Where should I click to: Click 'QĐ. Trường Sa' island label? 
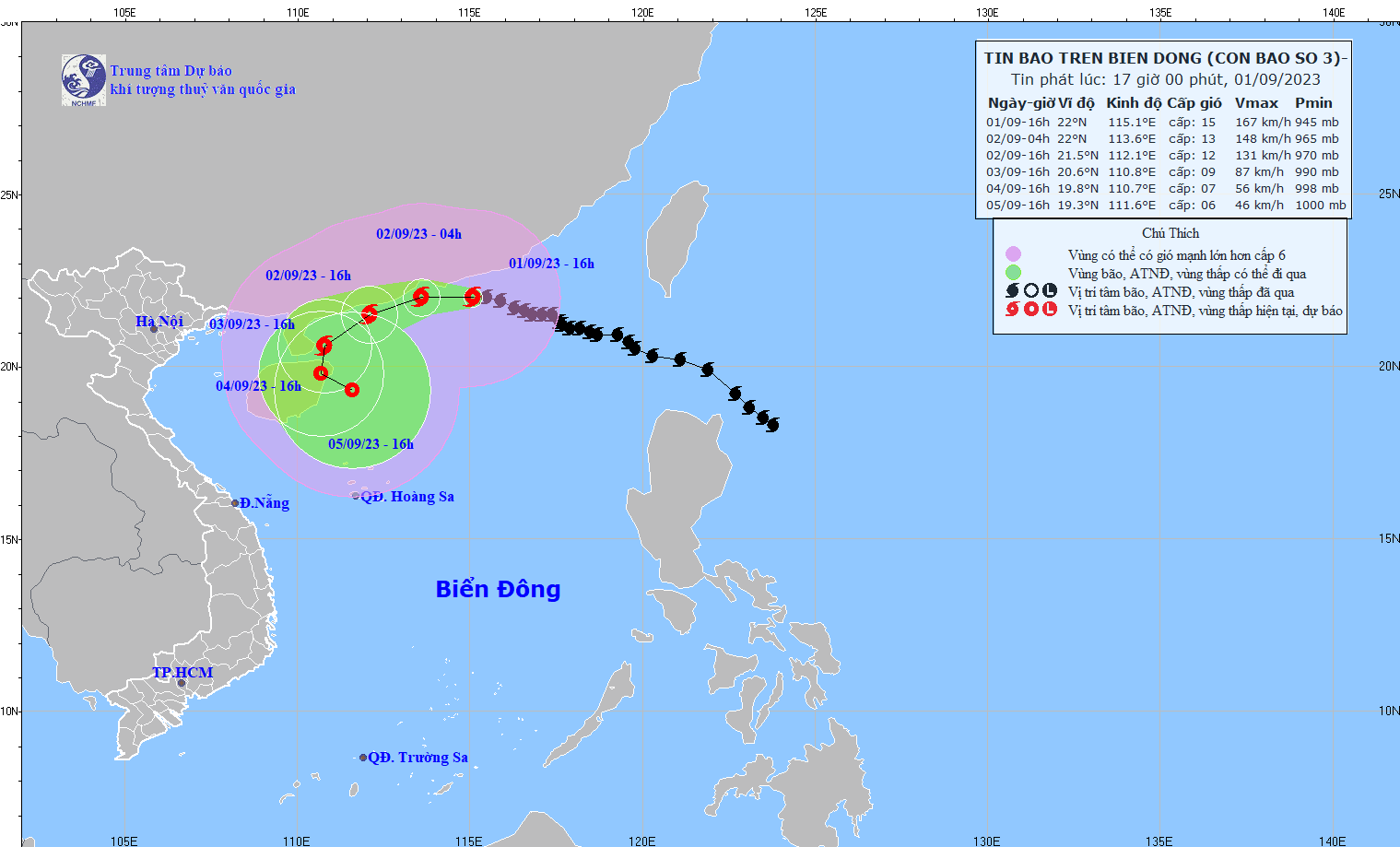pos(418,758)
